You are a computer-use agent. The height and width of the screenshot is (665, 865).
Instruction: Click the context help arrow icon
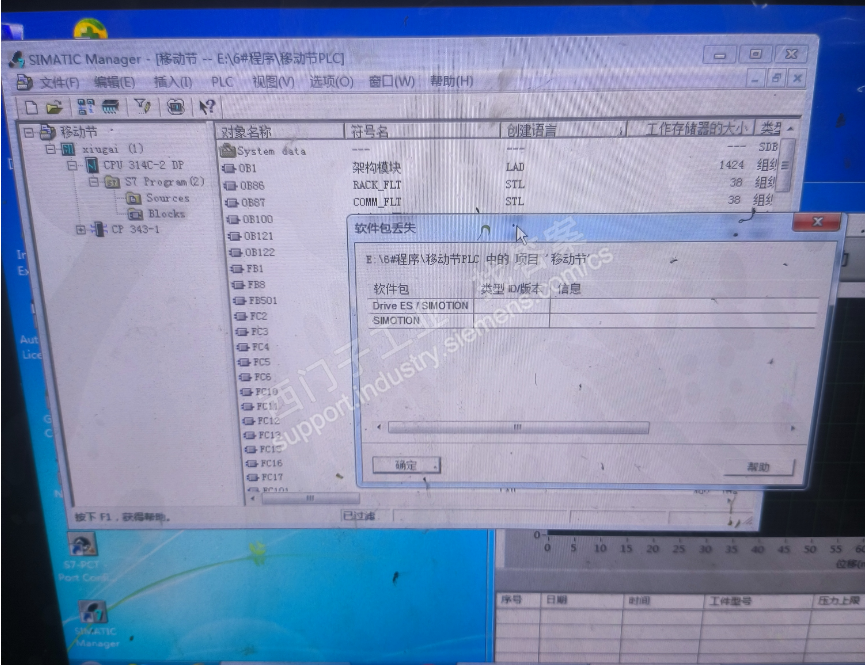point(207,107)
